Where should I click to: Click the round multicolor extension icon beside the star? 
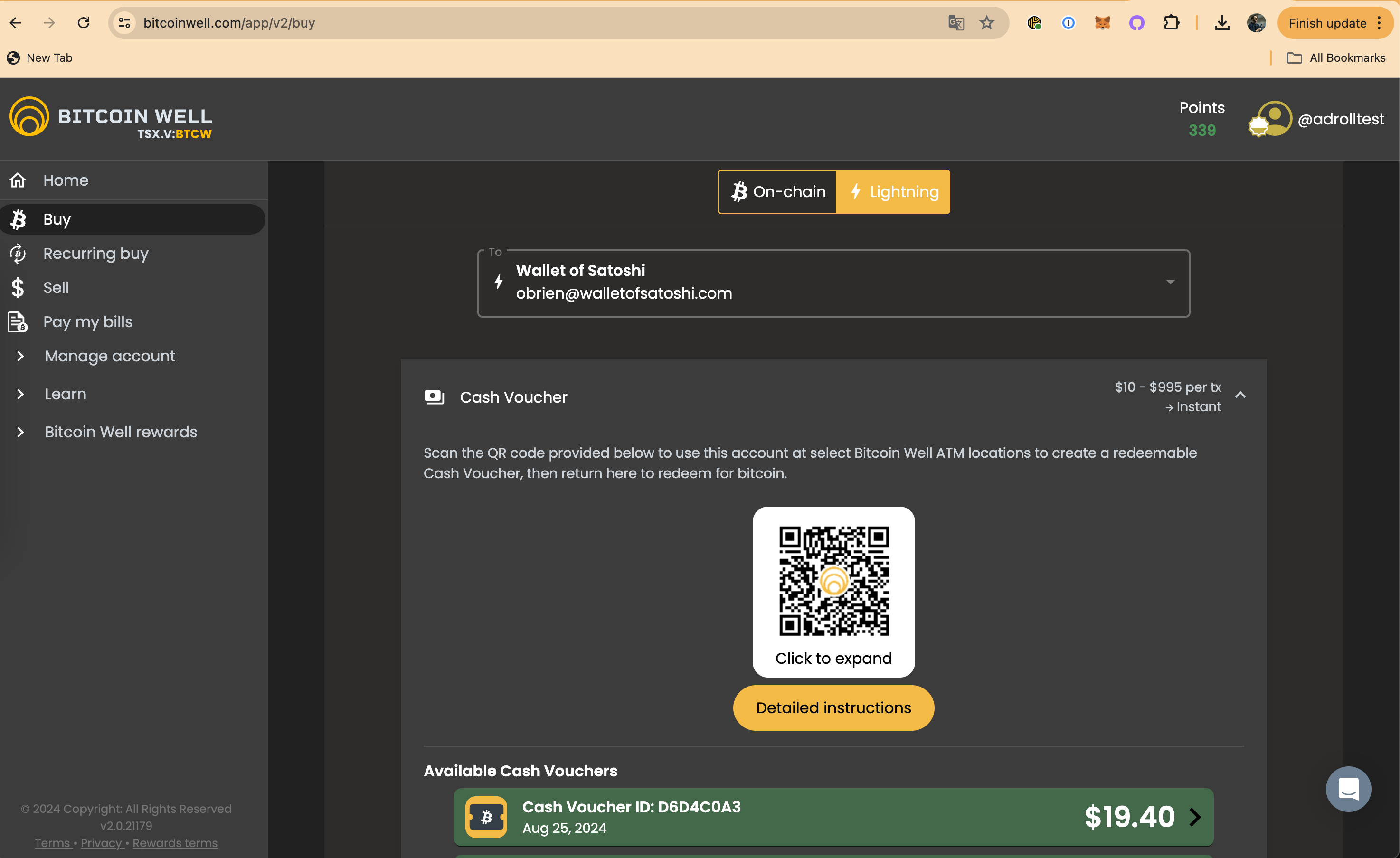coord(1034,23)
